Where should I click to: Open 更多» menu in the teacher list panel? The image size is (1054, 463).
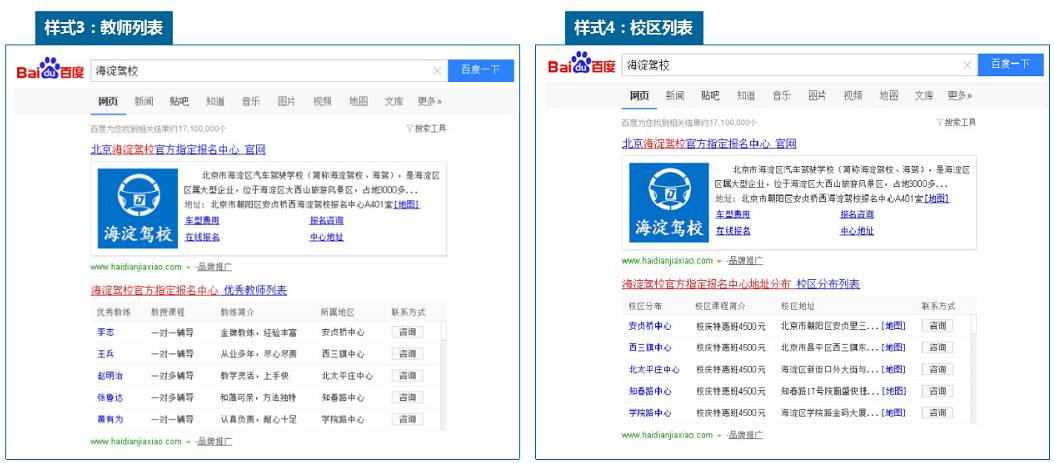click(x=430, y=101)
